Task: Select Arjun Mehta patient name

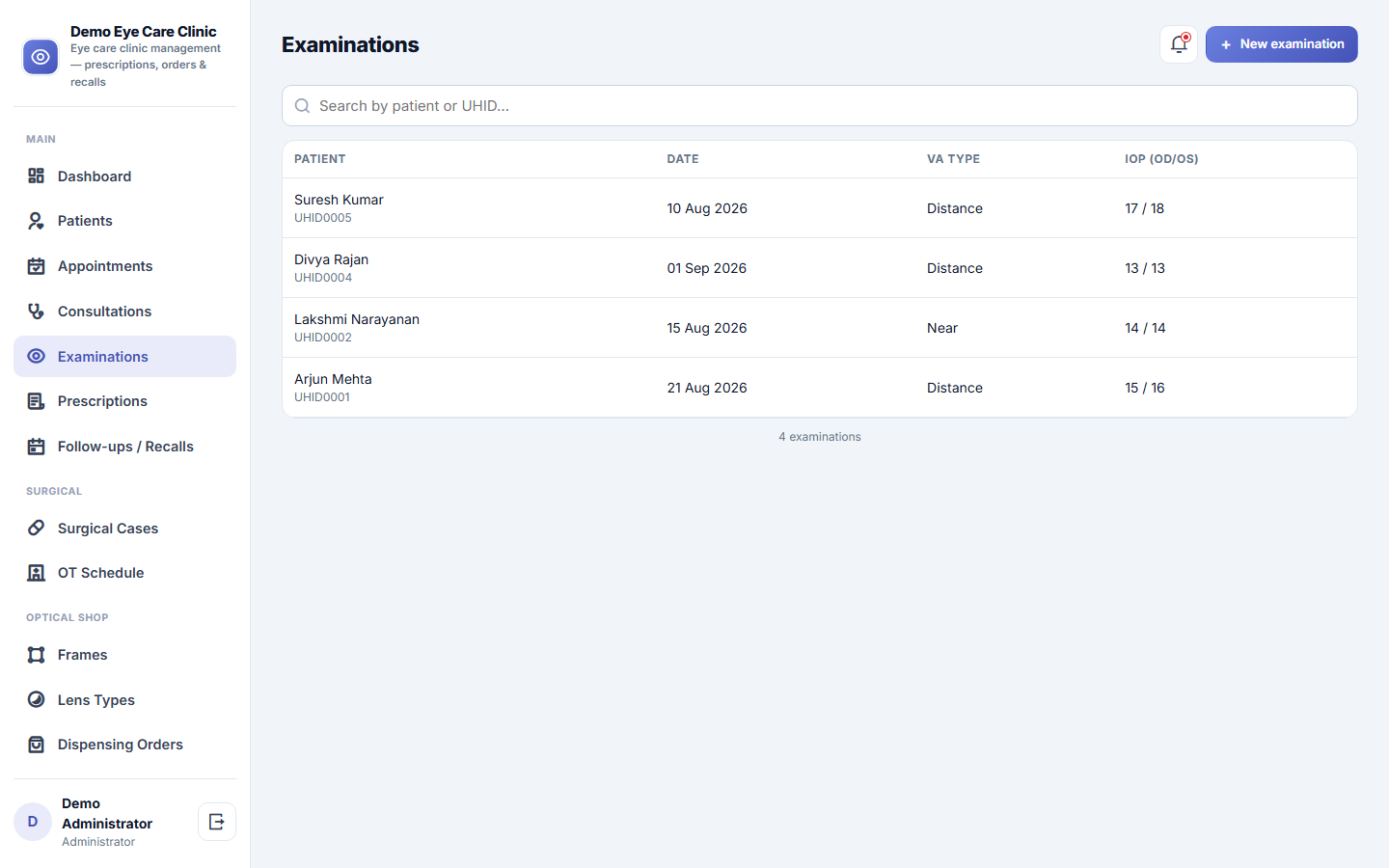Action: pyautogui.click(x=333, y=379)
